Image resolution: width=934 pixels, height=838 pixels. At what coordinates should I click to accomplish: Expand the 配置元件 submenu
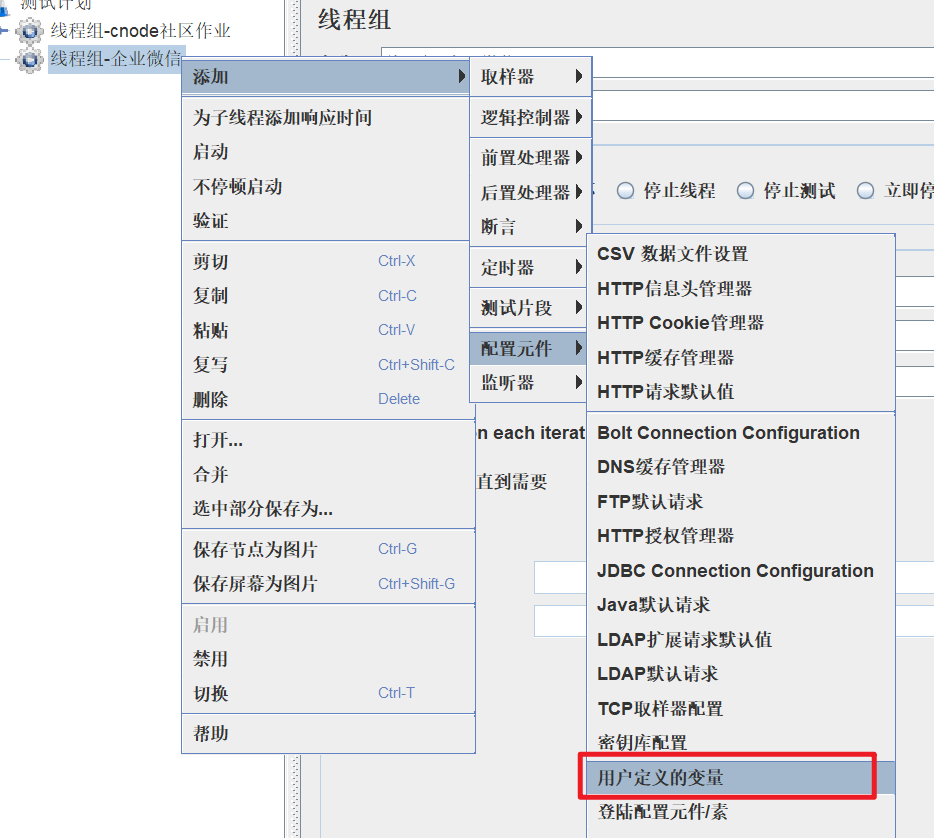pos(528,348)
